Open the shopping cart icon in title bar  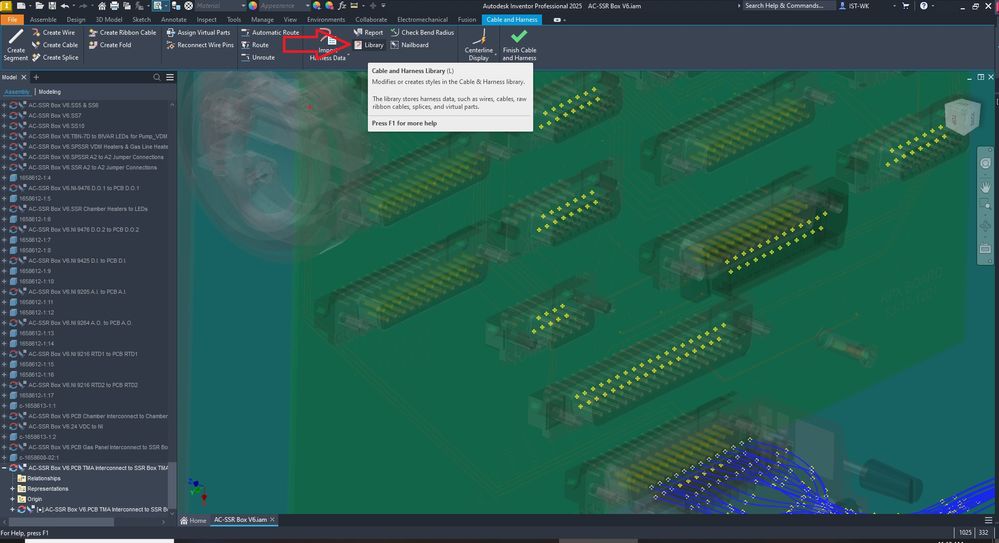pos(905,6)
